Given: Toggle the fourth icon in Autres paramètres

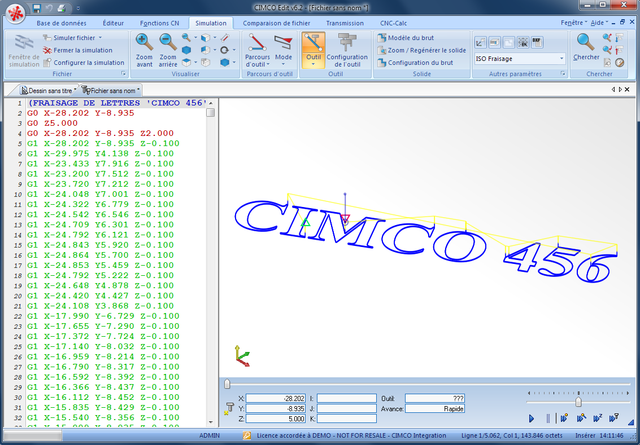Looking at the screenshot, I should point(523,42).
